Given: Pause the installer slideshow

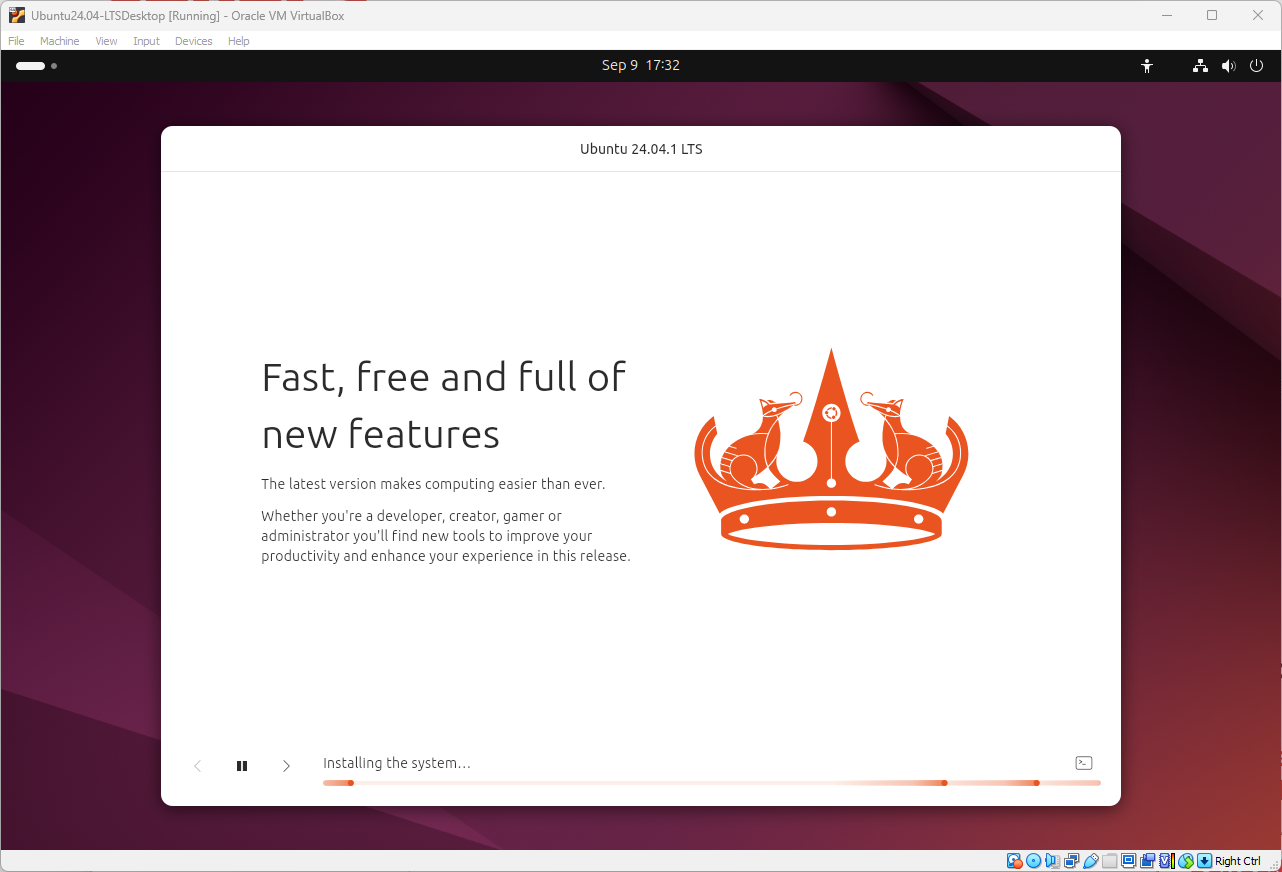Looking at the screenshot, I should [242, 766].
